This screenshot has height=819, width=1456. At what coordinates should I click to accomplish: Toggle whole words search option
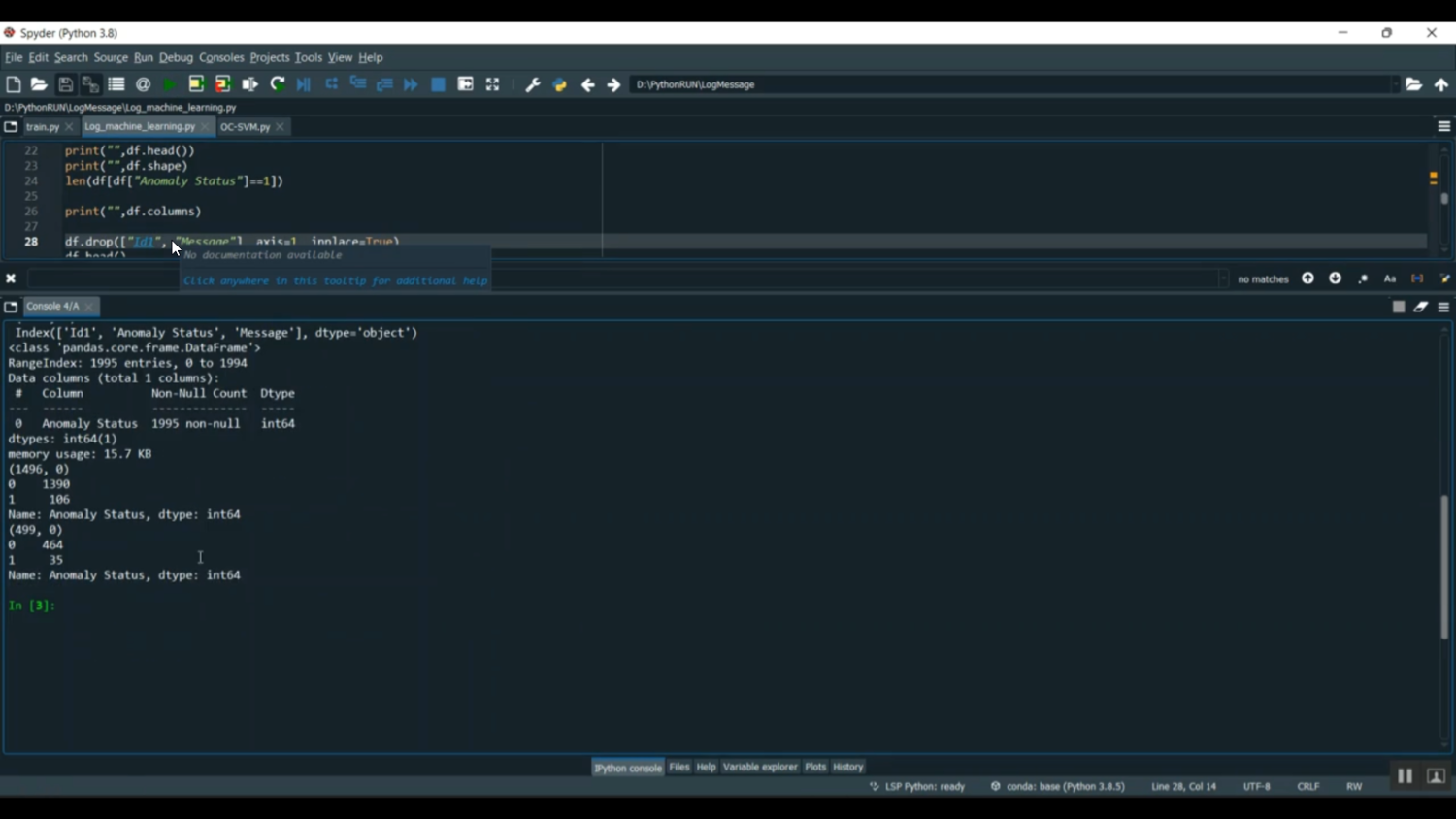tap(1417, 278)
